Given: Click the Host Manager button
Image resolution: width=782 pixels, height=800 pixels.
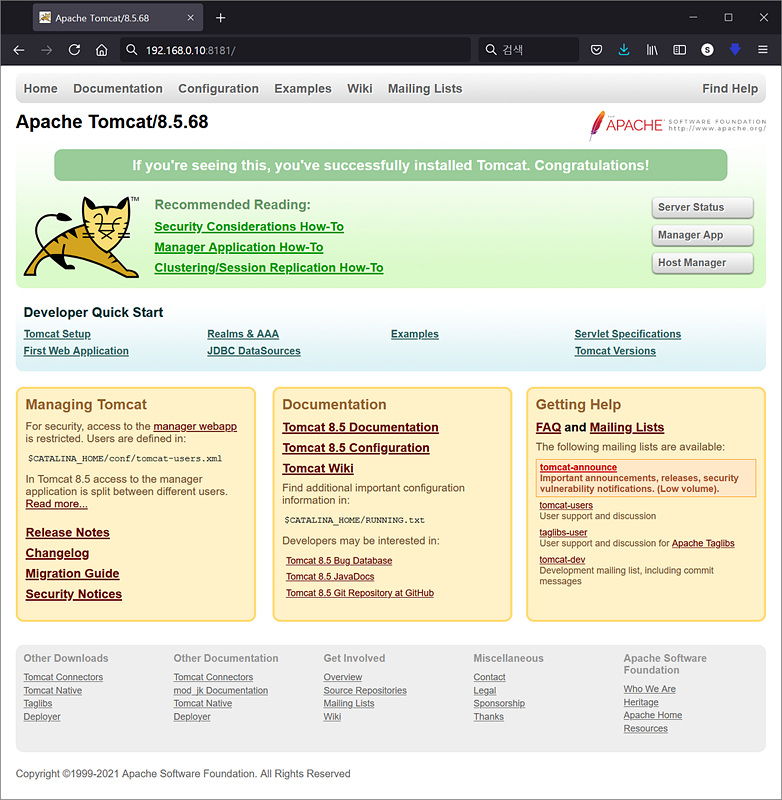Looking at the screenshot, I should click(702, 263).
